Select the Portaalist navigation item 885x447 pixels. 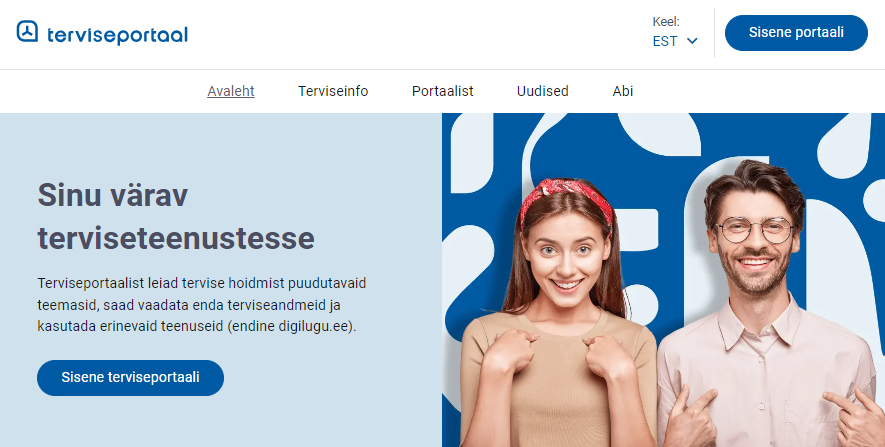442,91
